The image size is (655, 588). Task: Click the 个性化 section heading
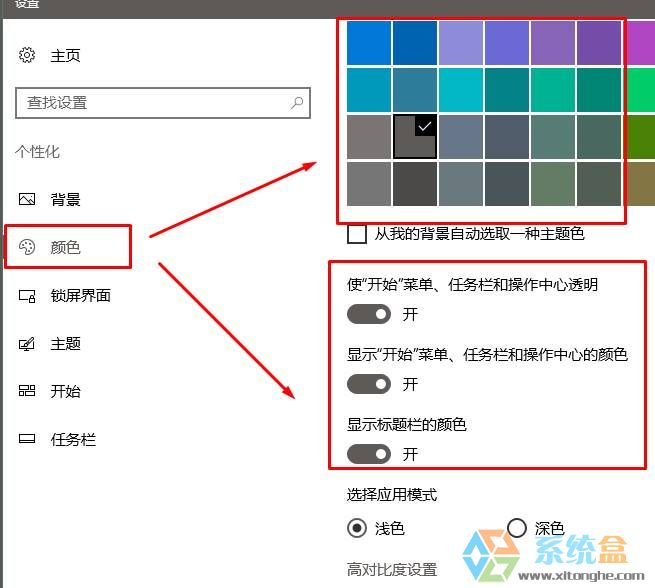point(38,152)
